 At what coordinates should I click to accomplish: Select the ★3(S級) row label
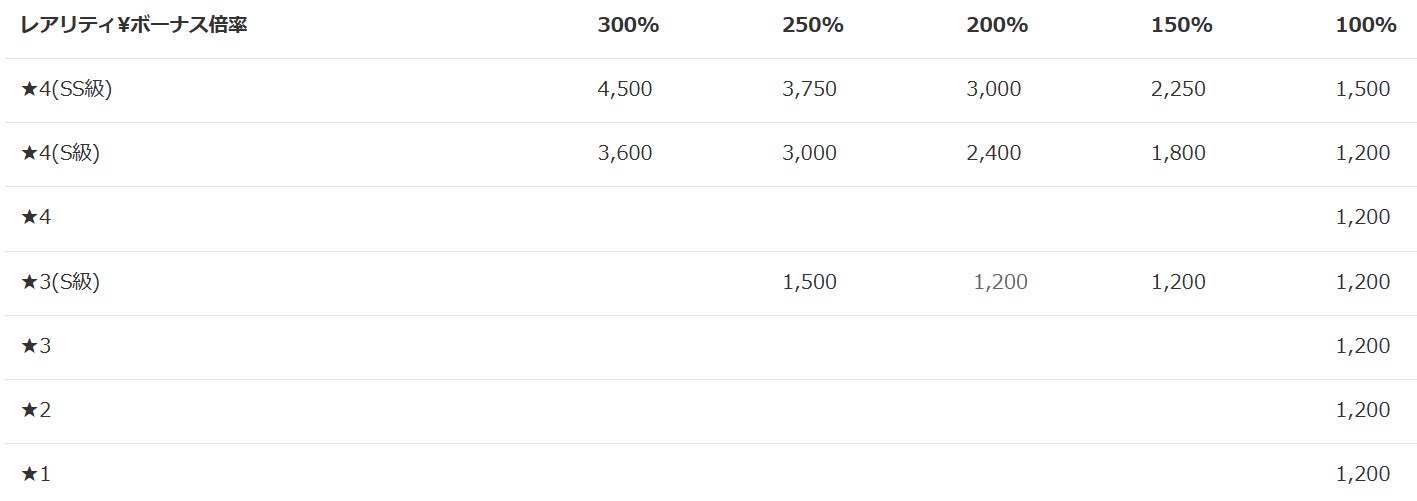point(60,282)
